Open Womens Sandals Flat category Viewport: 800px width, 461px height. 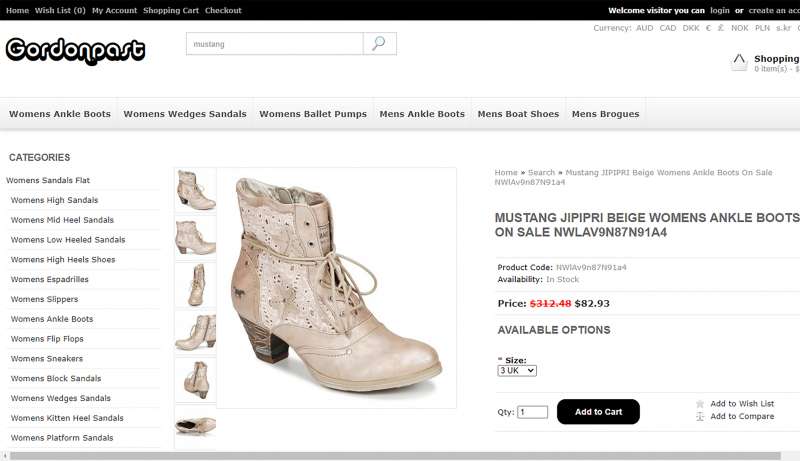(48, 180)
